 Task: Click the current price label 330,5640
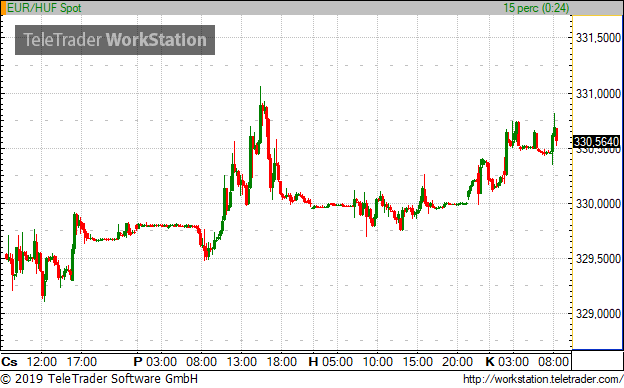click(x=596, y=142)
